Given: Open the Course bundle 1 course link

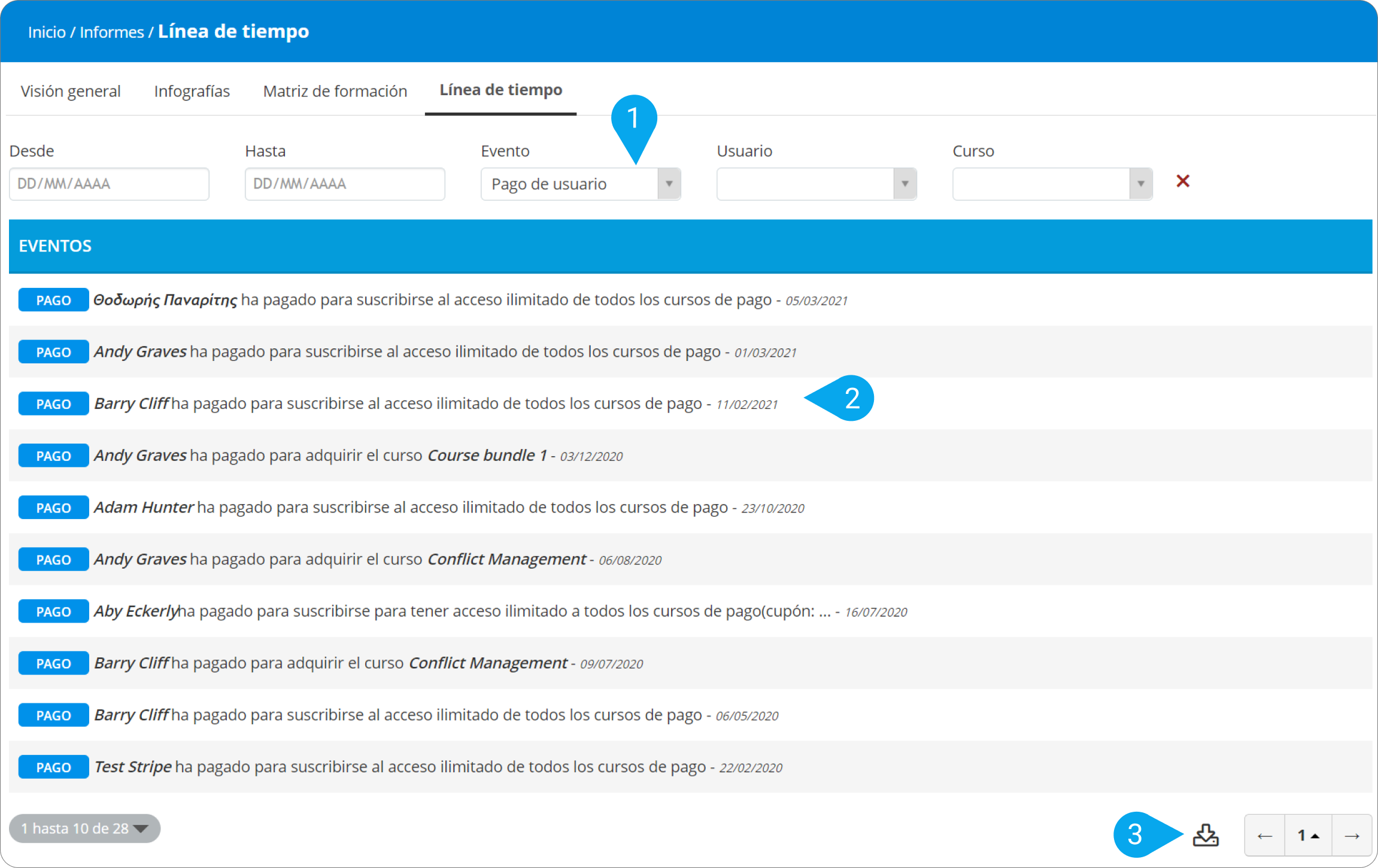Looking at the screenshot, I should click(x=487, y=456).
